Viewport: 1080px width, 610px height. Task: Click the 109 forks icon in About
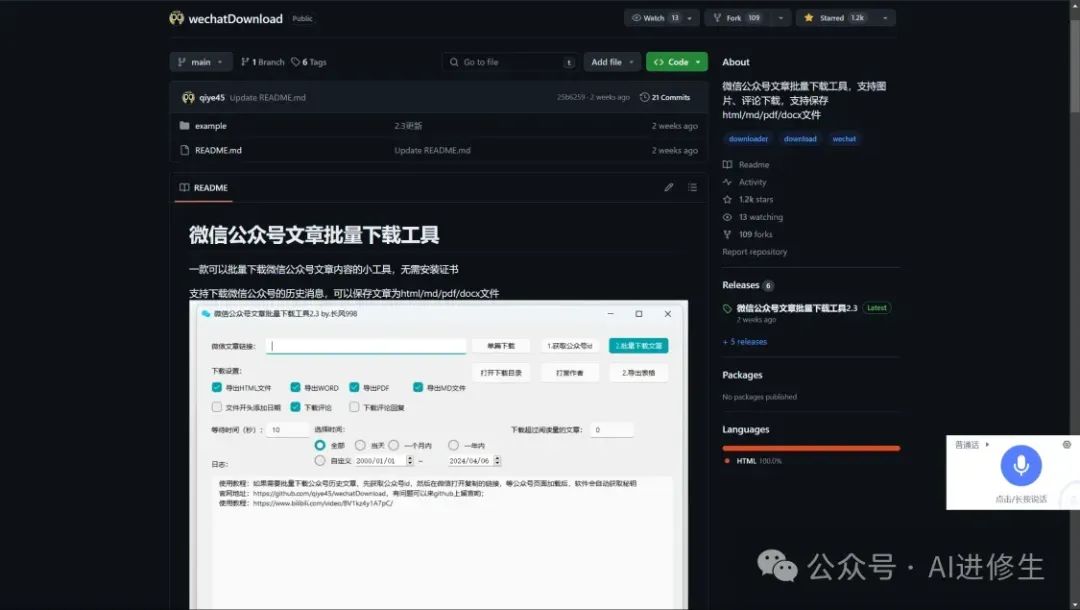coord(727,235)
